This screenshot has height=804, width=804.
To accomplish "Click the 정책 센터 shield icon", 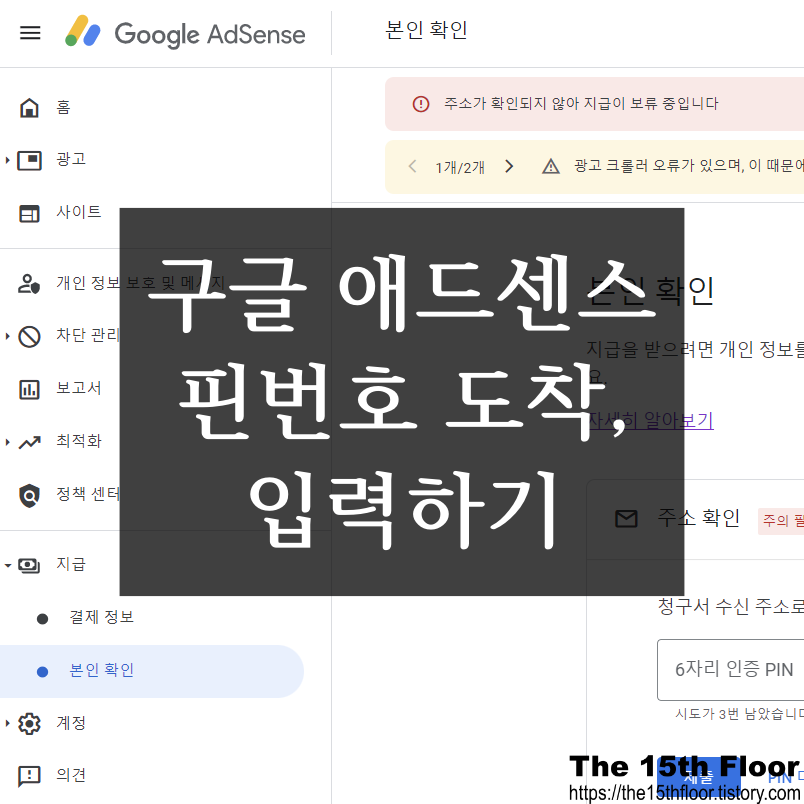I will click(x=29, y=495).
